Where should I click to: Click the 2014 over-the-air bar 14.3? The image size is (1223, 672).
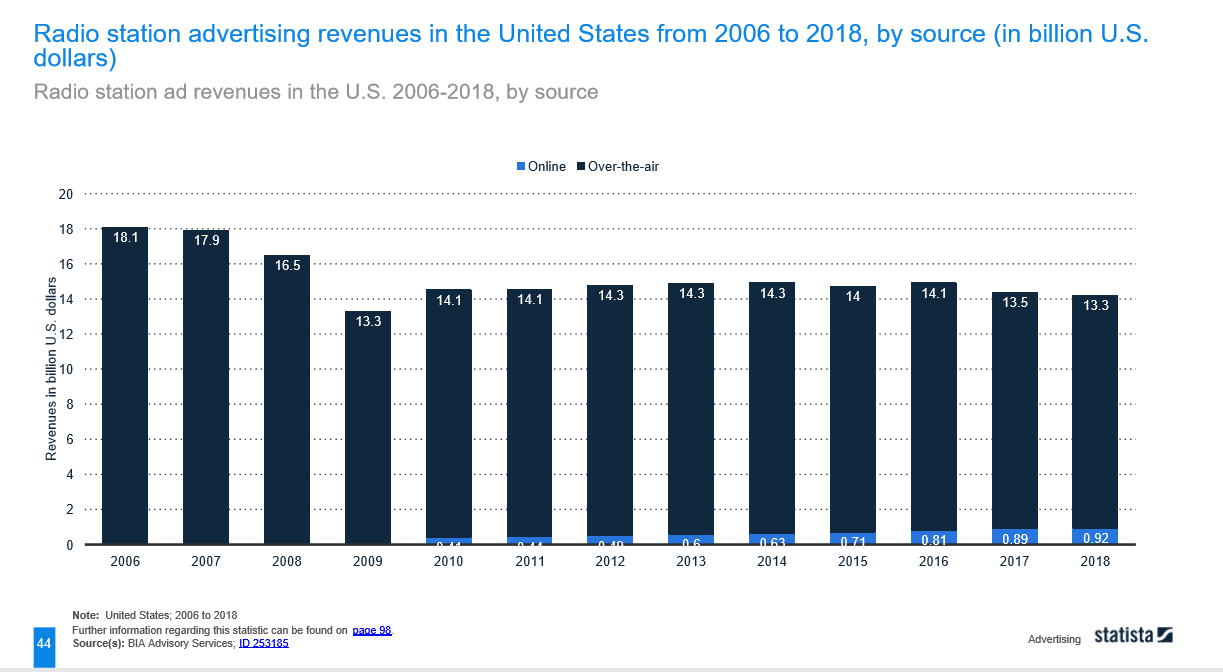pos(773,408)
